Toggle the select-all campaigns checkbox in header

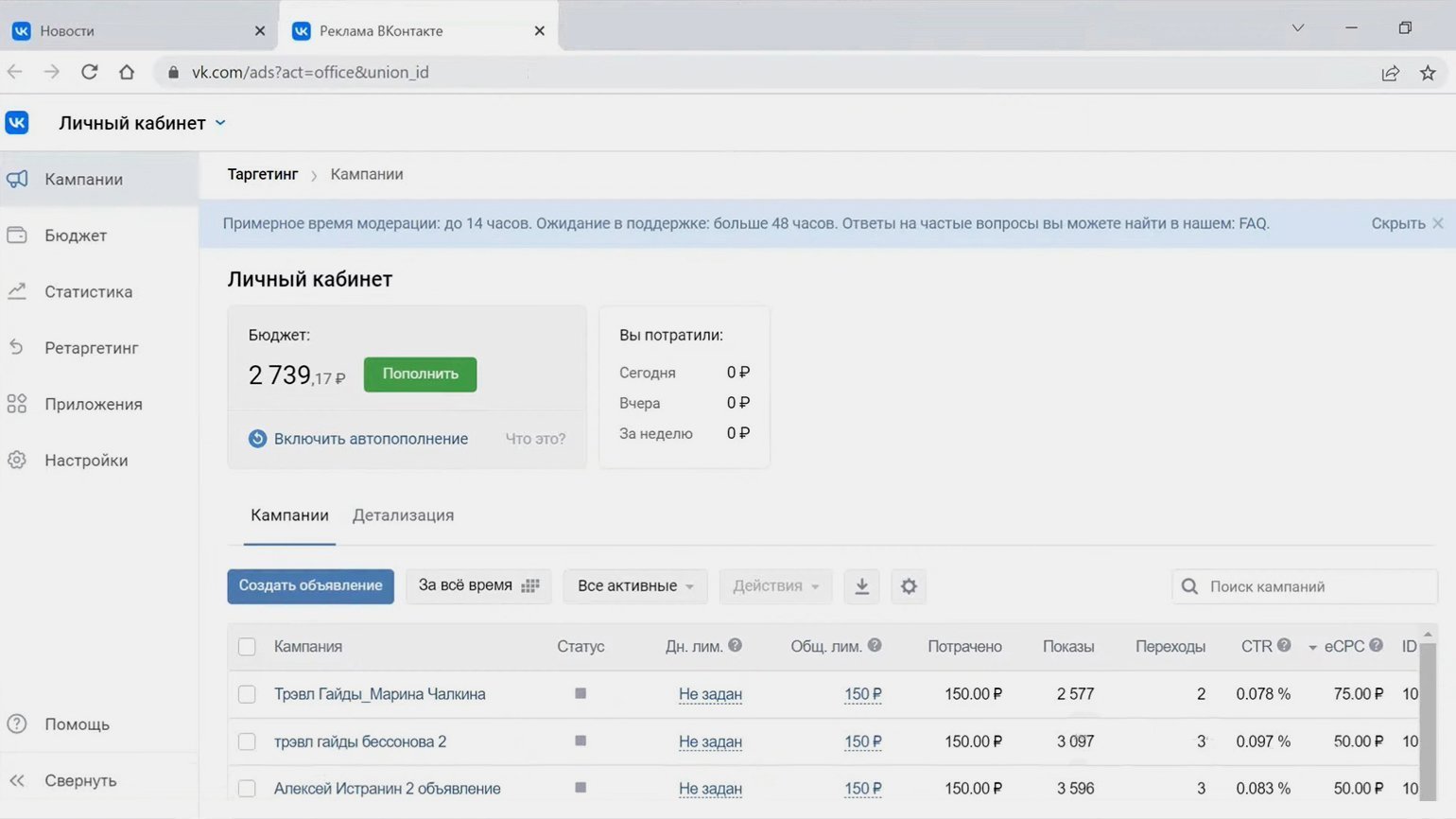pyautogui.click(x=247, y=647)
